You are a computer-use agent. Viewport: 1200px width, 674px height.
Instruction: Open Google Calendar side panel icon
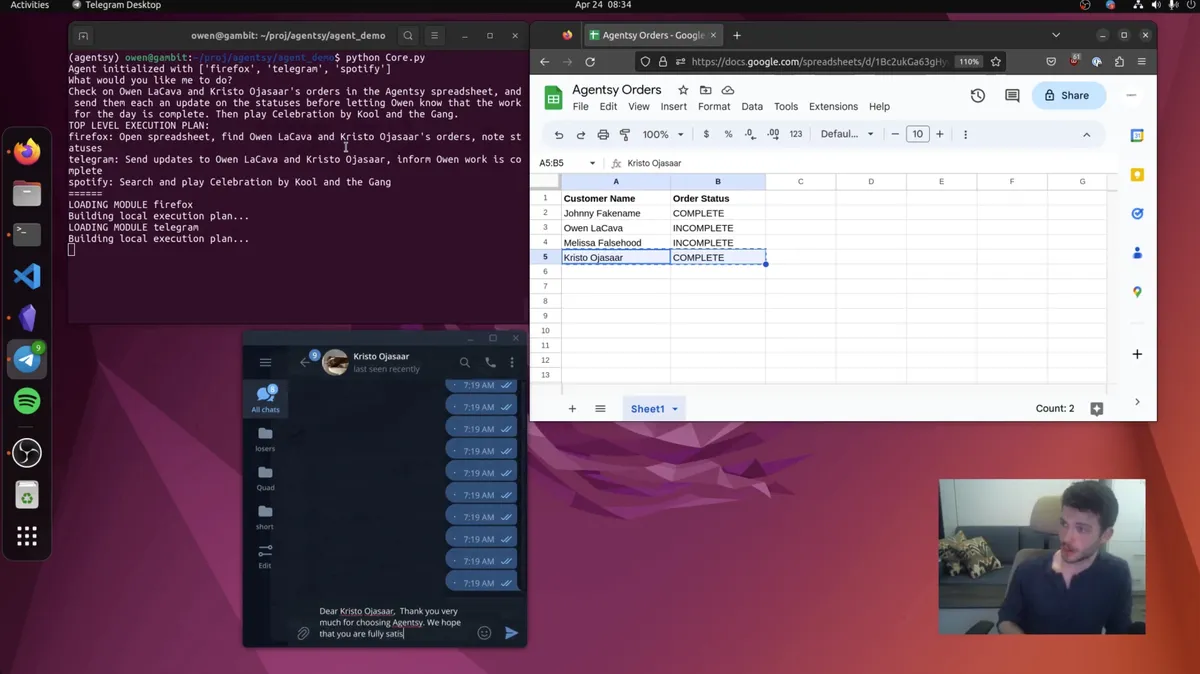1137,135
